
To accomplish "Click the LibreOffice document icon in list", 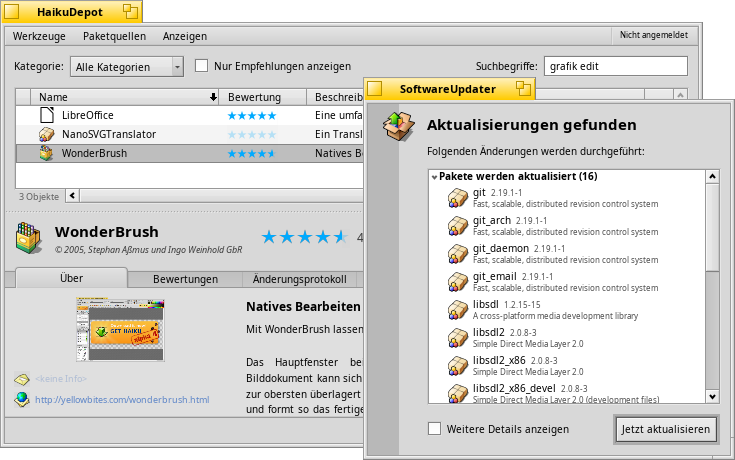I will [x=46, y=115].
